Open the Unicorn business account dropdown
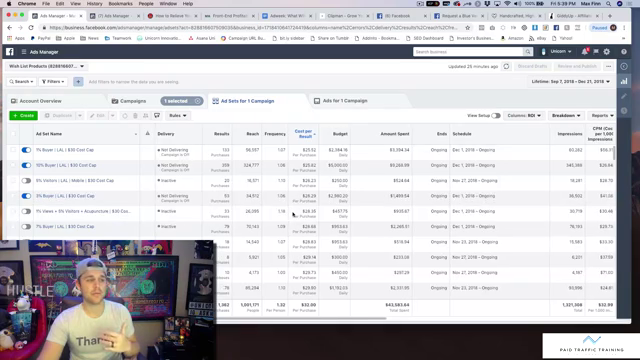This screenshot has height=360, width=640. point(560,52)
